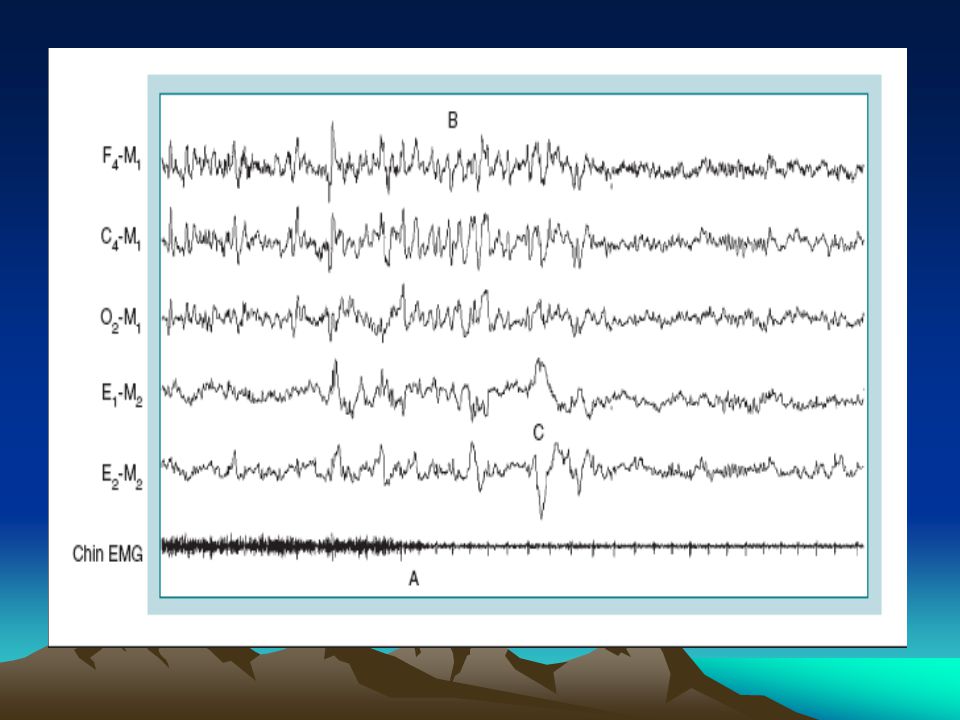This screenshot has height=720, width=960.
Task: Select the F4-M1 channel label
Action: click(x=121, y=158)
